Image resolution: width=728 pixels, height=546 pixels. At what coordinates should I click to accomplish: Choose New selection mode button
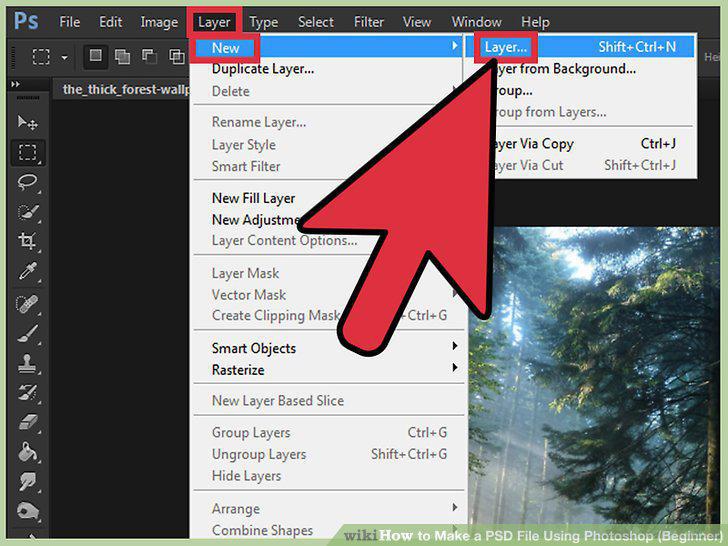click(96, 56)
